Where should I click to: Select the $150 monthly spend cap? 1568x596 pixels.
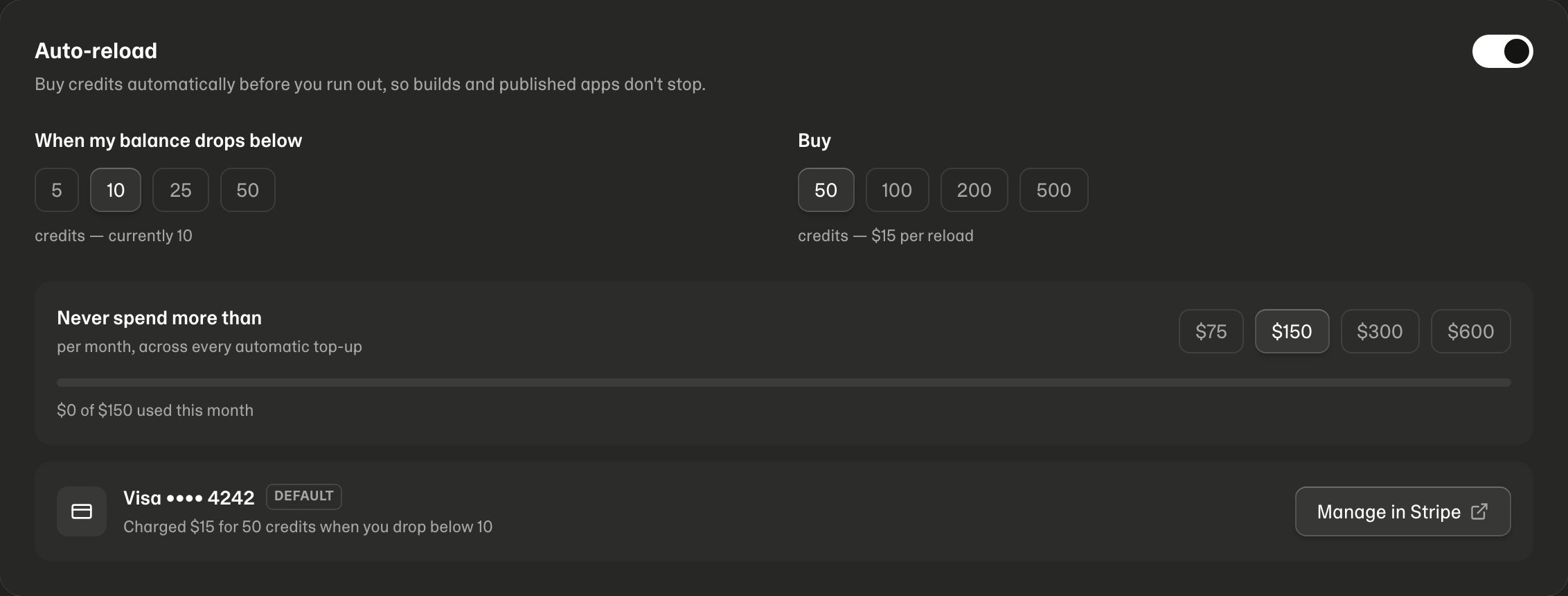(1292, 331)
